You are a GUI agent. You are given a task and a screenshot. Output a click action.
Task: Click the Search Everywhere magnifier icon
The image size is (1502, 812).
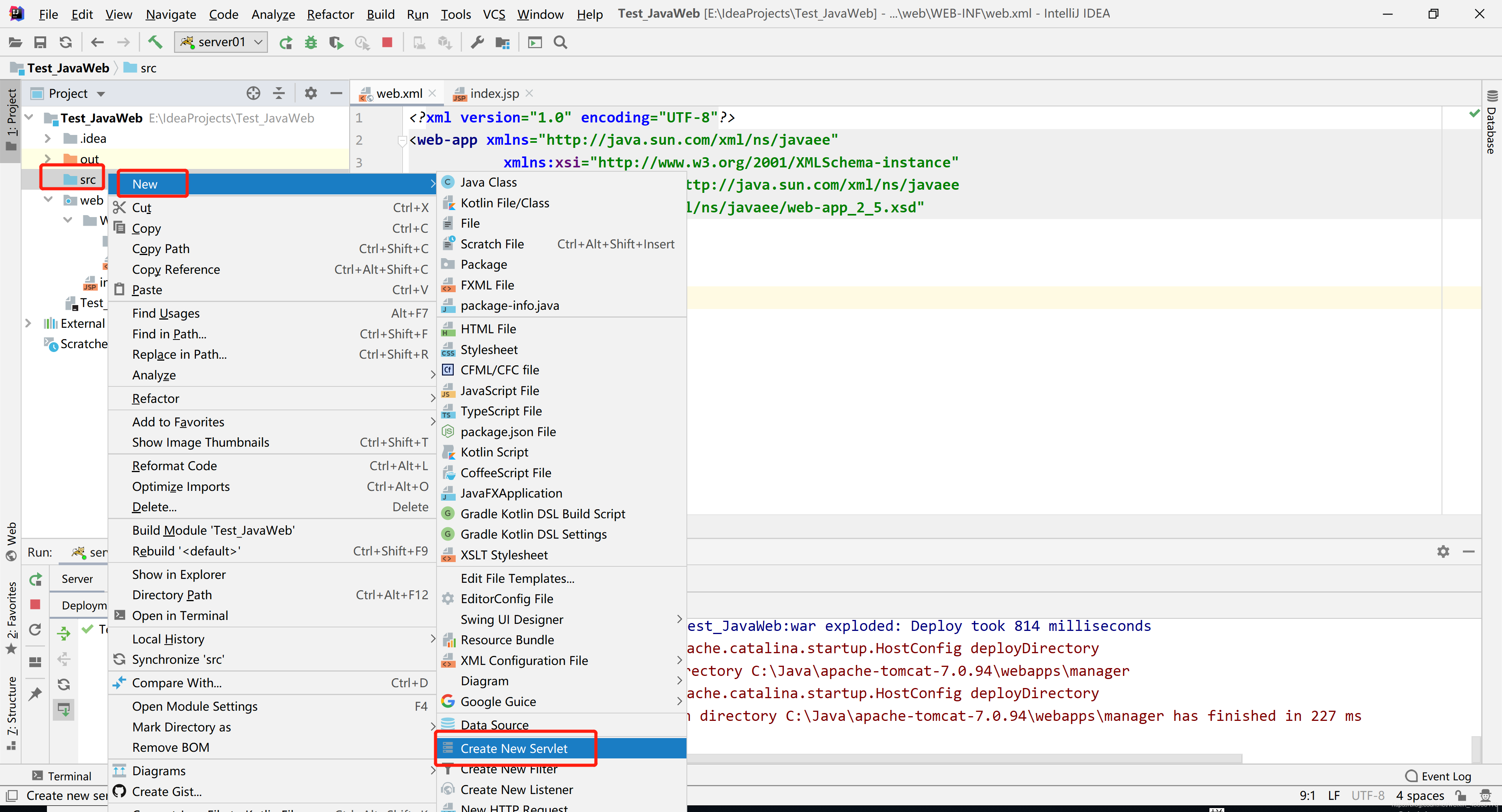pos(561,42)
